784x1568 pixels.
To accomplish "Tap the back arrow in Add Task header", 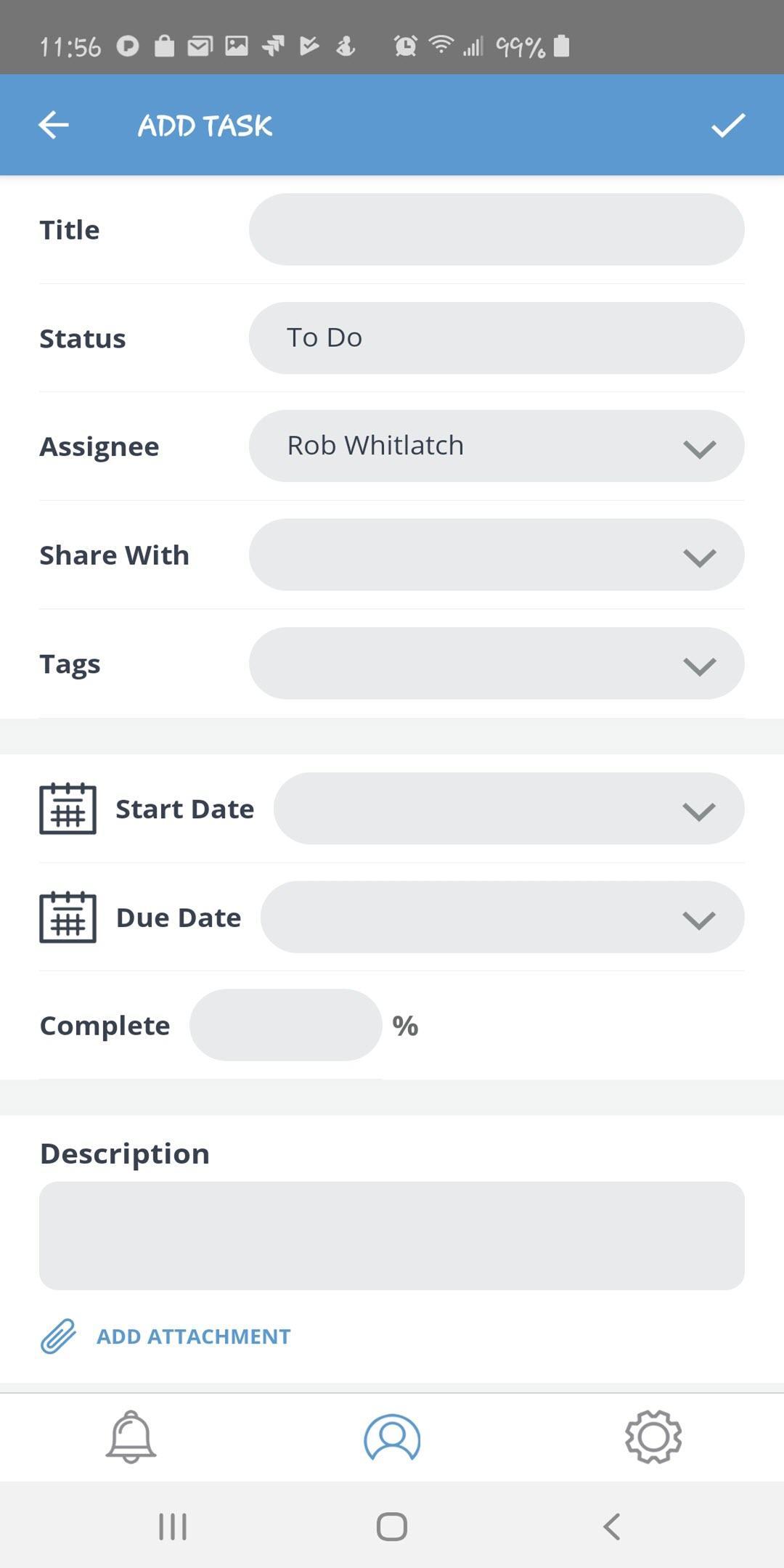I will (54, 125).
